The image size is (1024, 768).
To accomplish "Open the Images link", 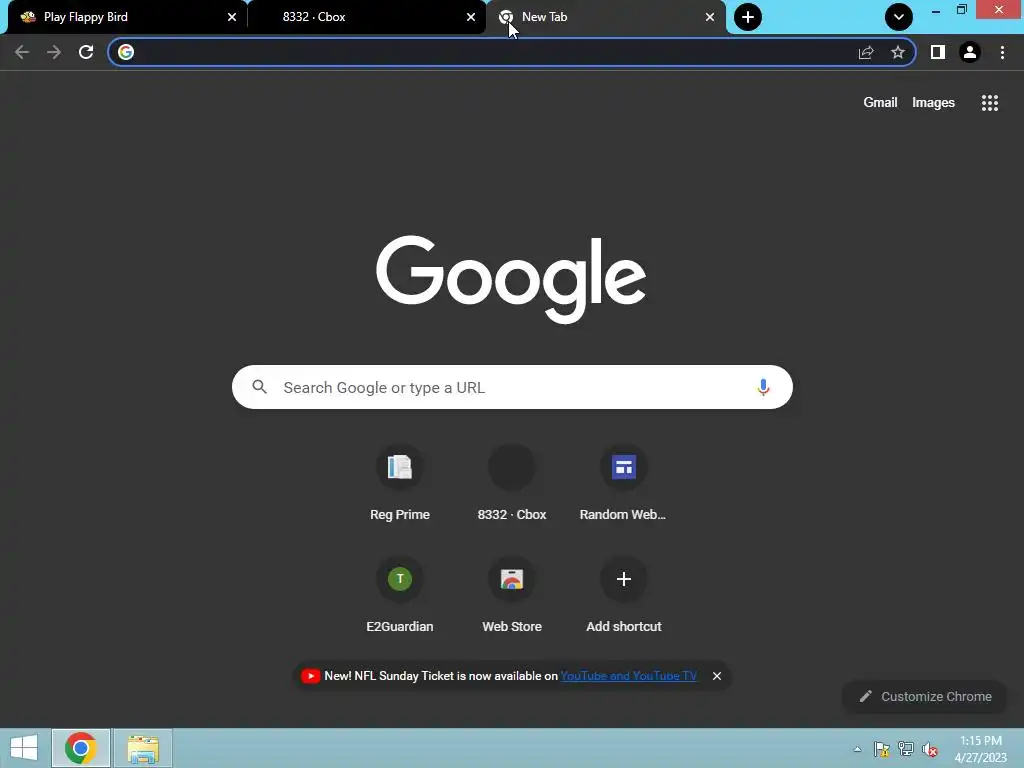I will tap(933, 103).
